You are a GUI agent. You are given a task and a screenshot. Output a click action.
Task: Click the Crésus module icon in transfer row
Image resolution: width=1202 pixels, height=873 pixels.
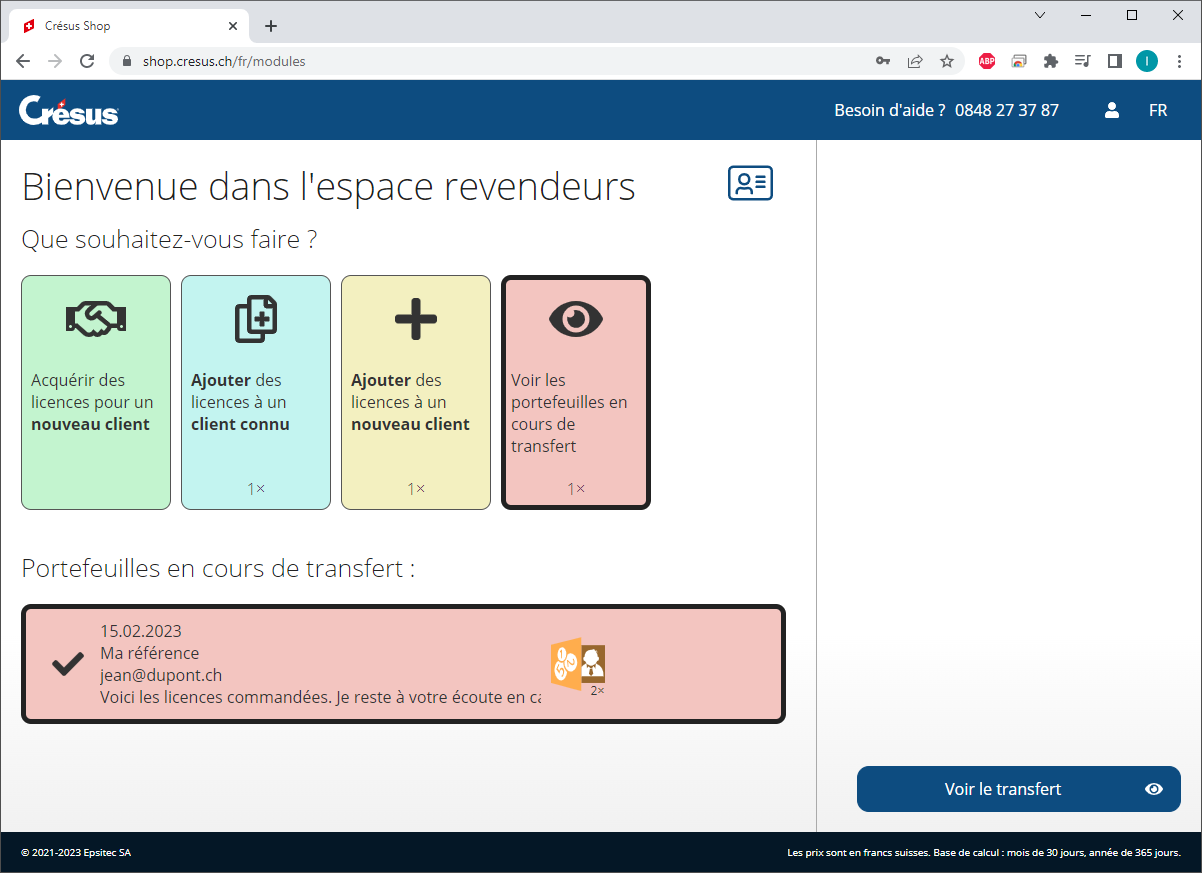pos(577,663)
